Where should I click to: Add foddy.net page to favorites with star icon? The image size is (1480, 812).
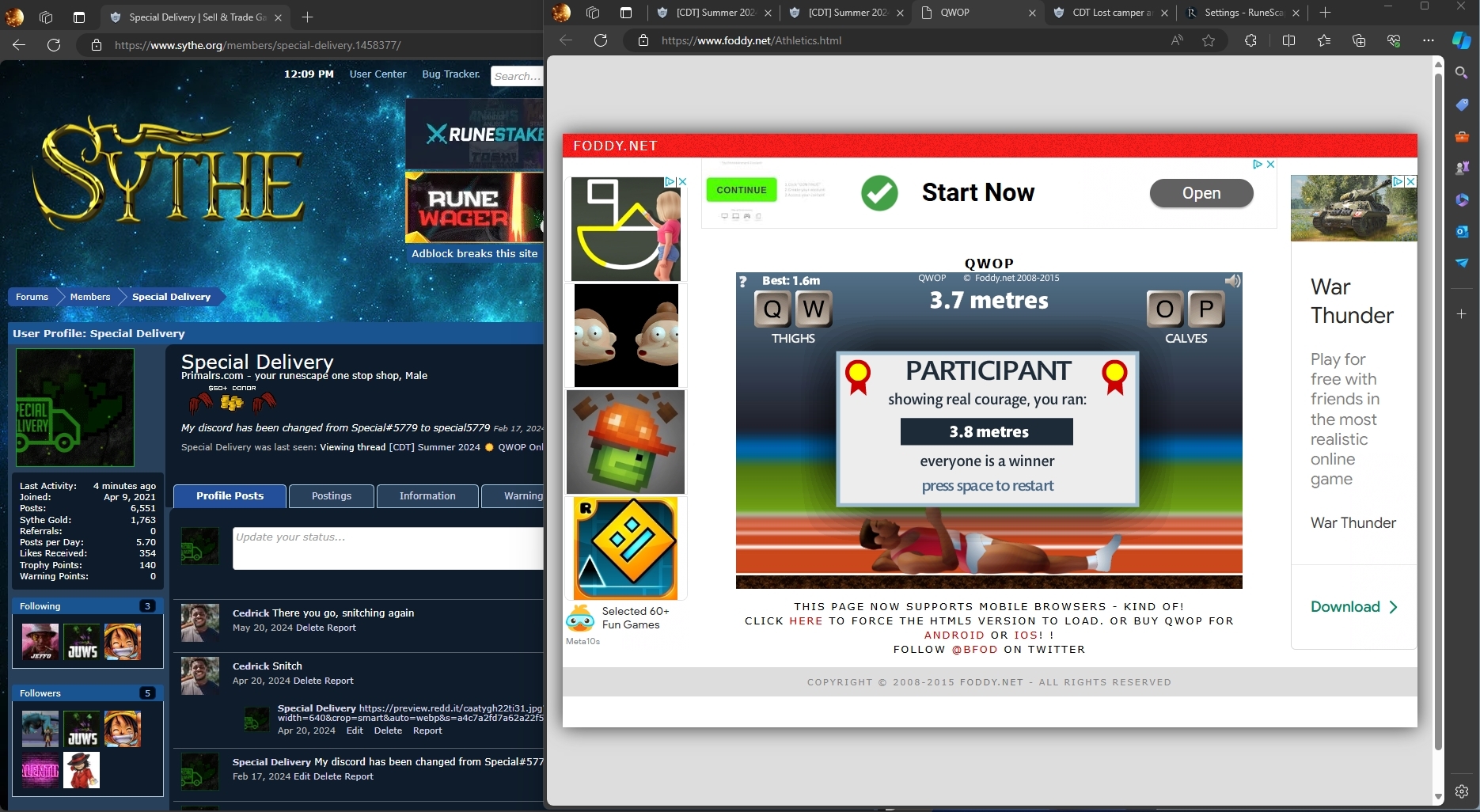click(1209, 40)
